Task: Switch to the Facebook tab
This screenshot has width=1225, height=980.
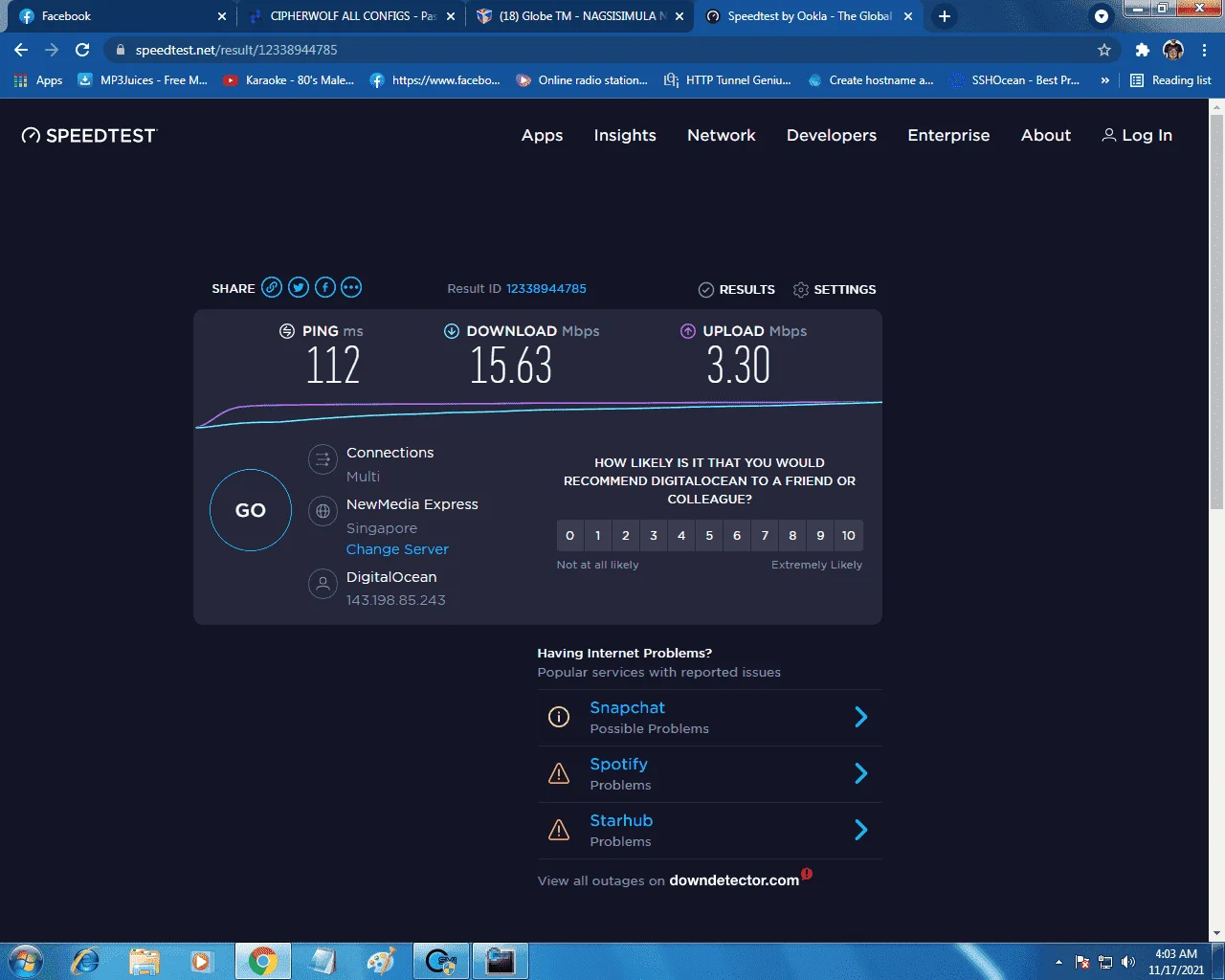Action: pos(122,16)
